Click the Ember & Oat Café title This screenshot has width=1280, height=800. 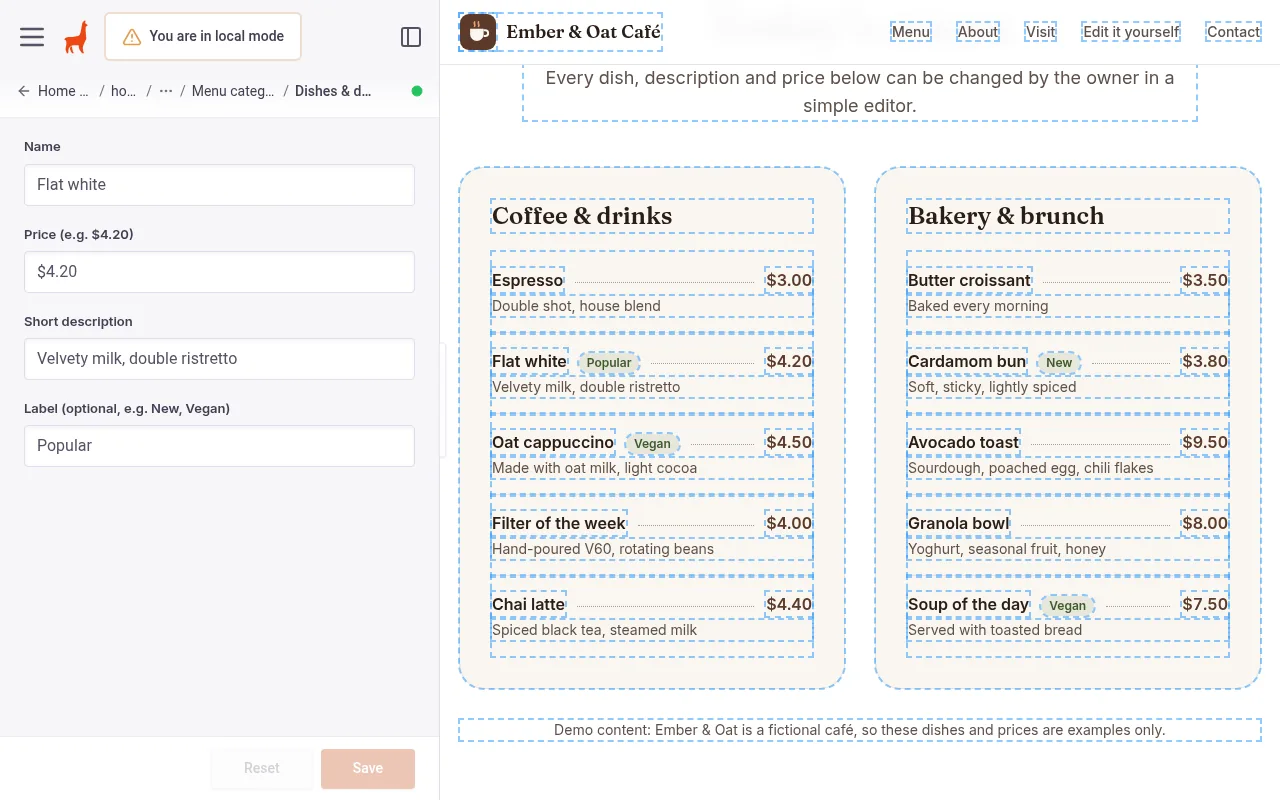click(x=583, y=32)
